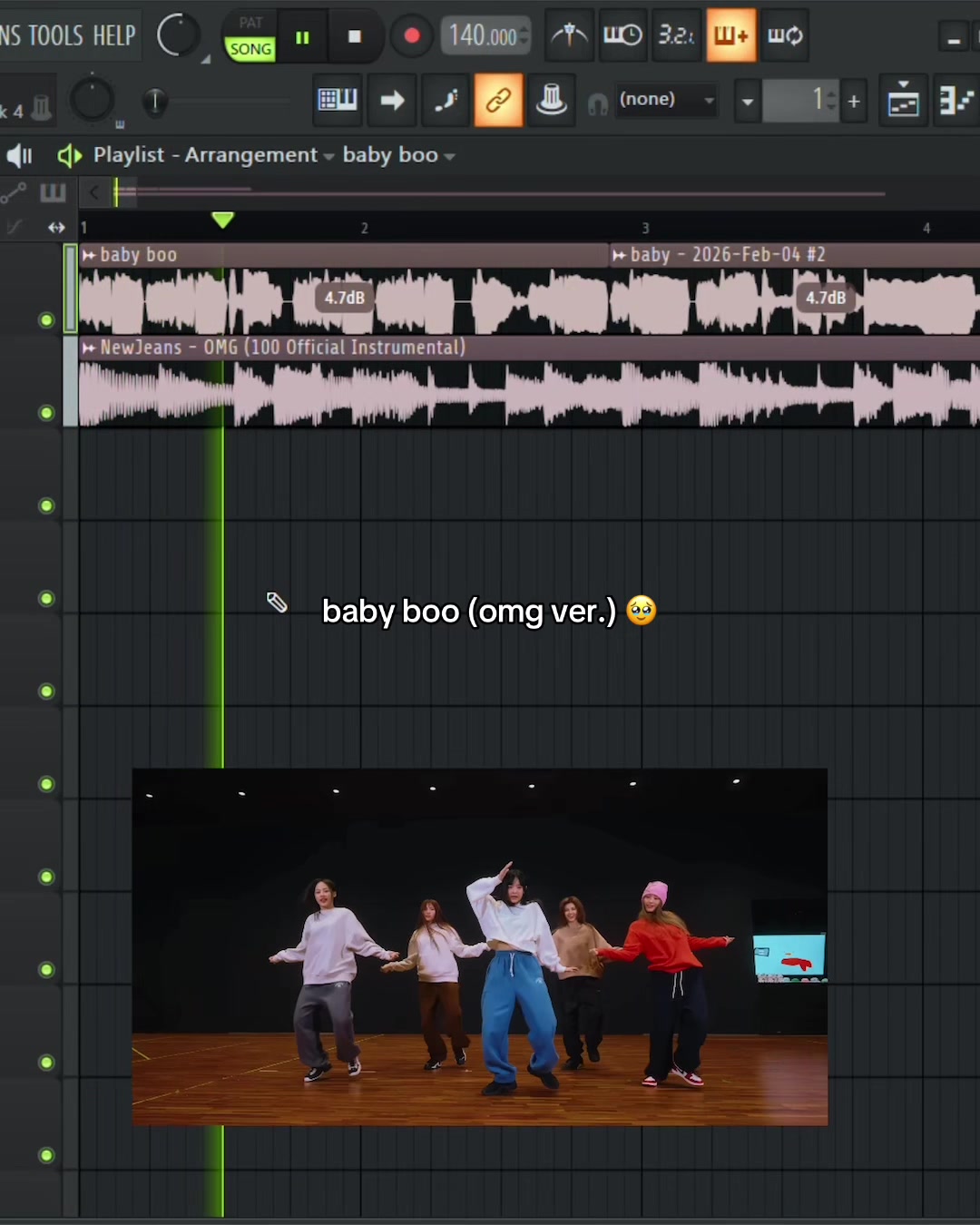The image size is (980, 1225).
Task: Toggle mute LED of fourth playlist track
Action: click(46, 598)
